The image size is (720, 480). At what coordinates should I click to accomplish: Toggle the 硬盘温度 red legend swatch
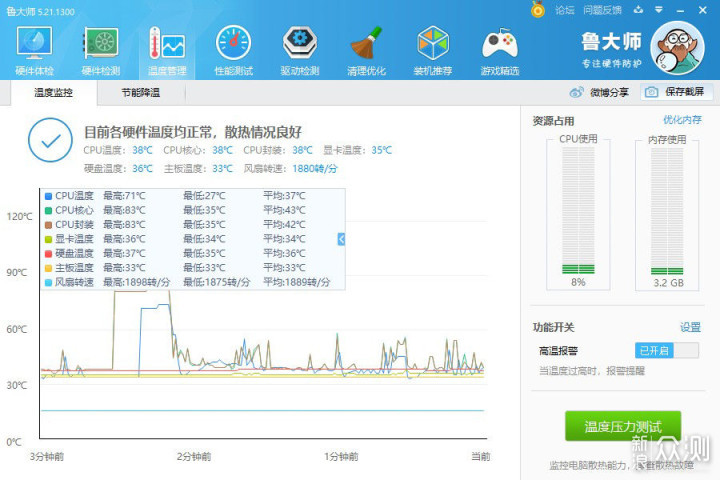tap(48, 254)
